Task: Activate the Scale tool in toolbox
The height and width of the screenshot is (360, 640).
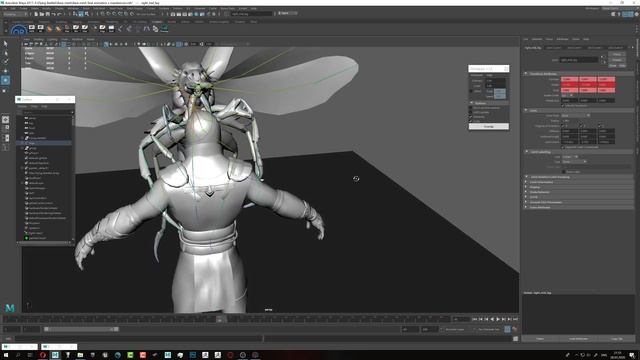Action: point(5,90)
